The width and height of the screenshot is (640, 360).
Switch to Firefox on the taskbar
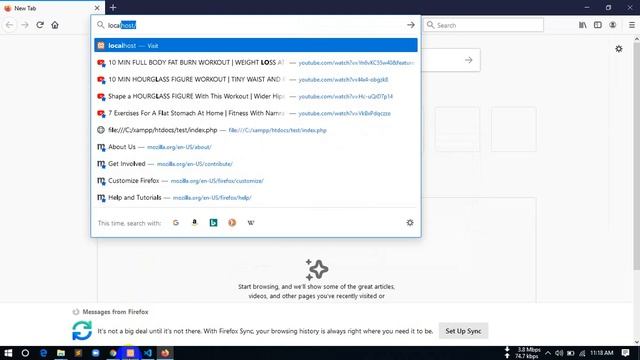[165, 353]
